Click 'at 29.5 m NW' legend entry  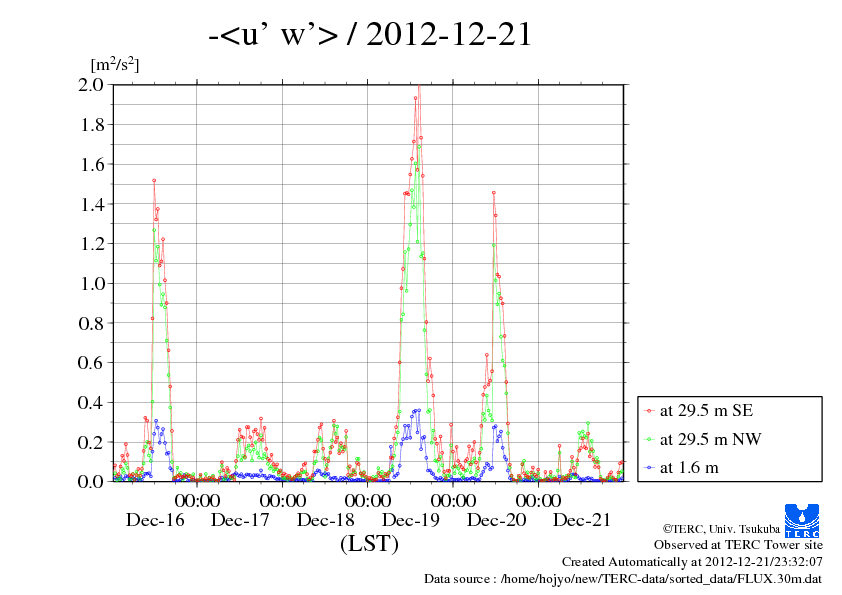click(710, 439)
